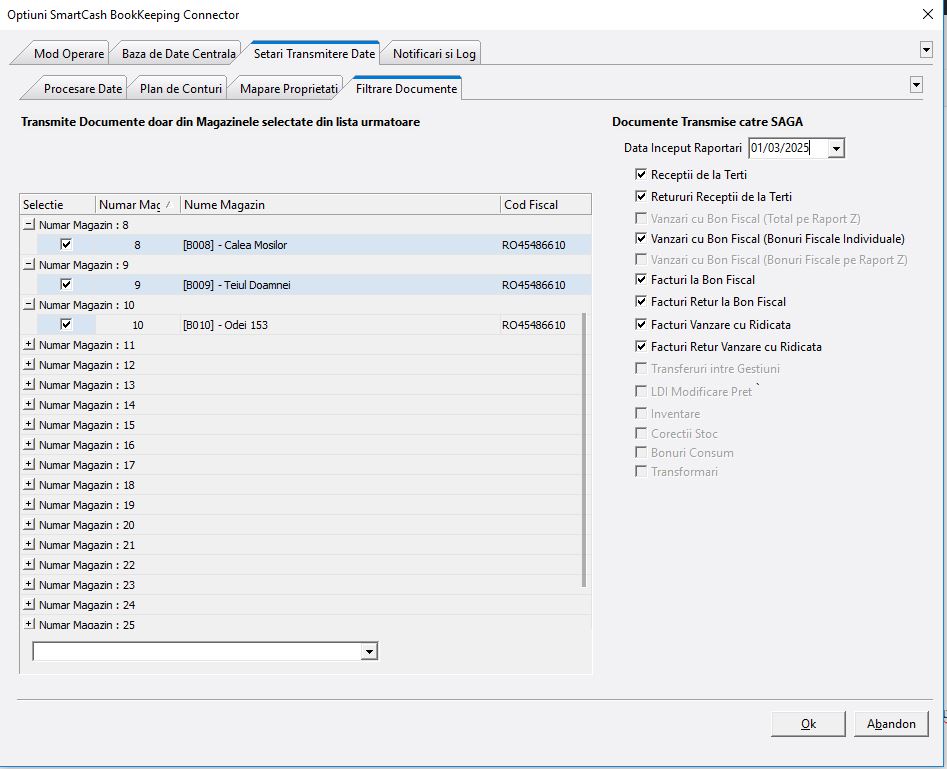Select the [B010] - Odei 153 store name
Screen dimensions: 947x769
pyautogui.click(x=225, y=324)
